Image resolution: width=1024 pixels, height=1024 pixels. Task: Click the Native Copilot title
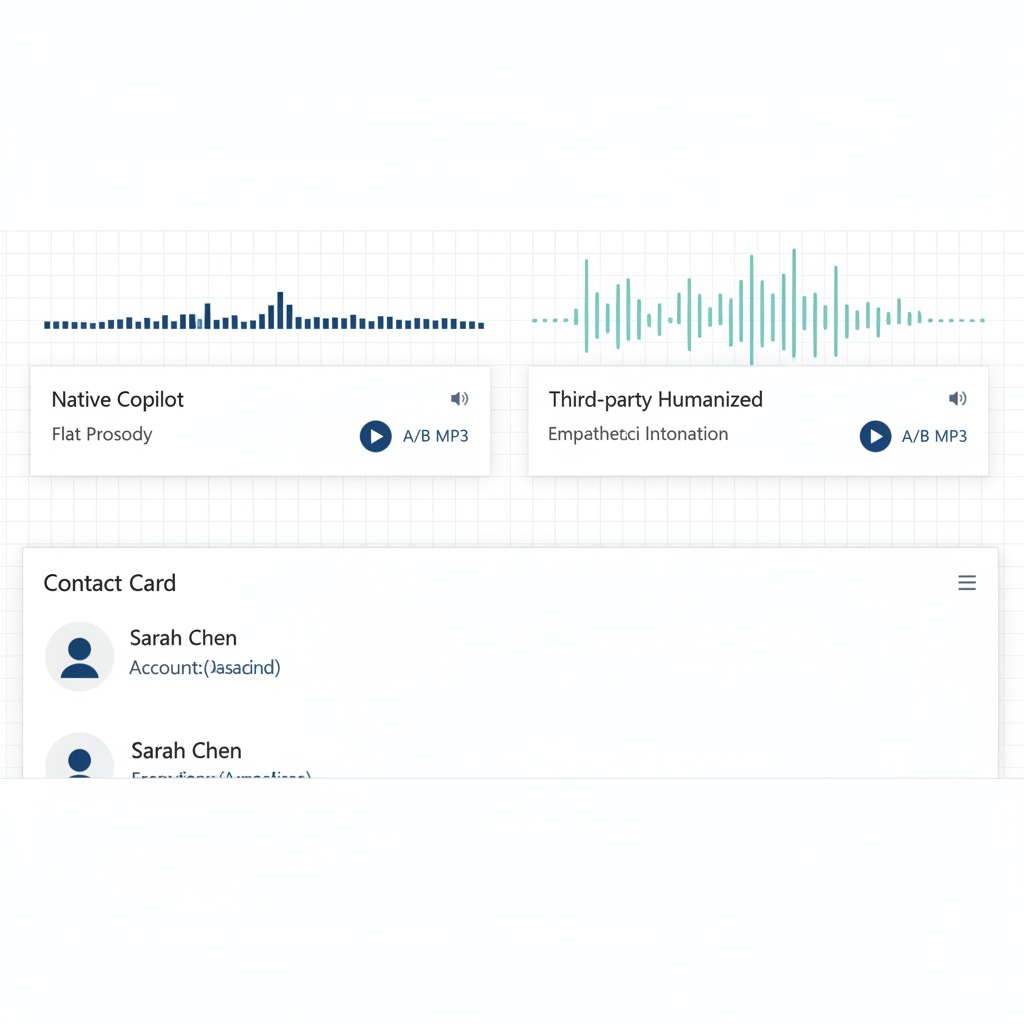click(118, 400)
